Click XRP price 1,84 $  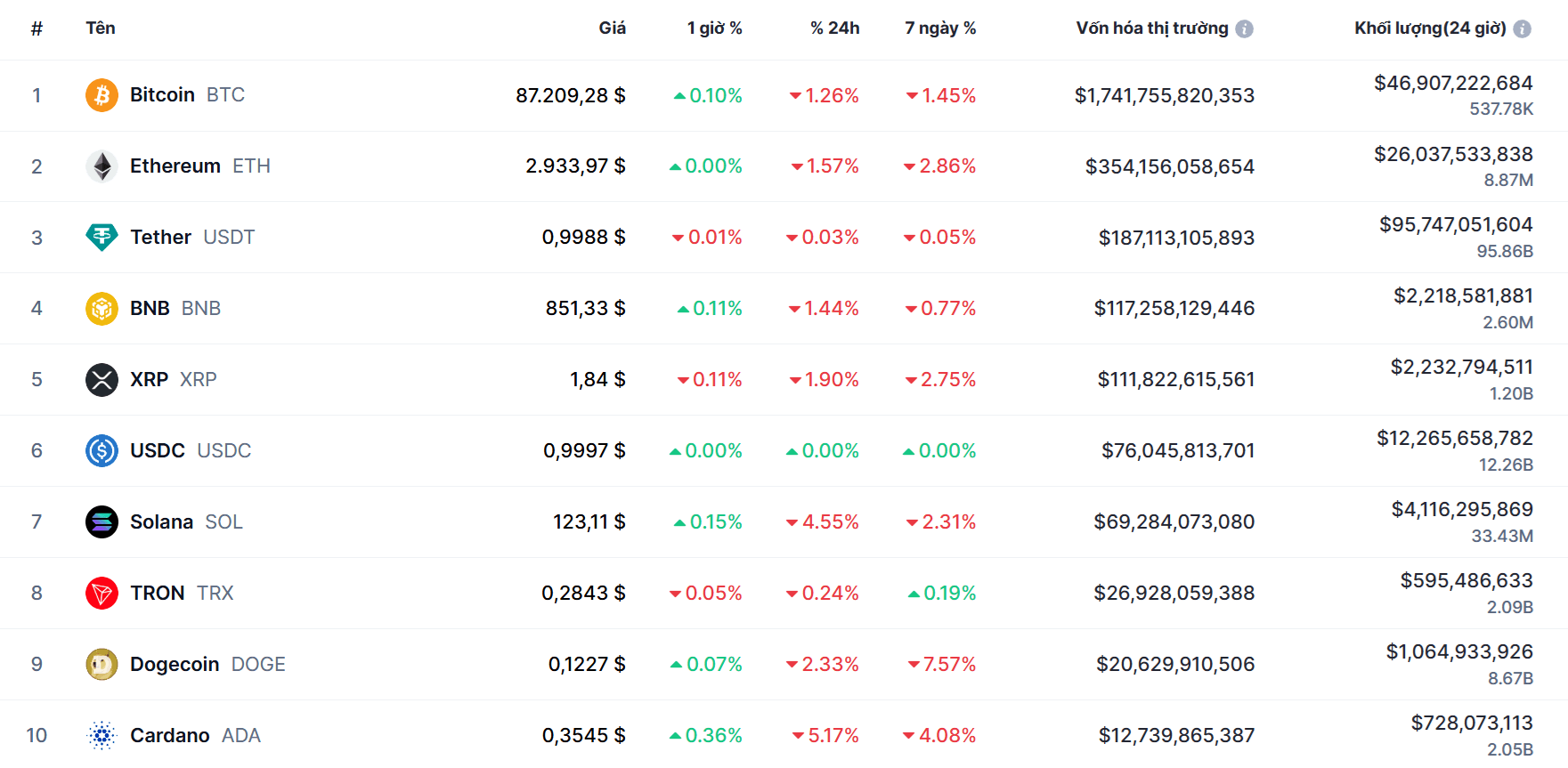[x=597, y=380]
